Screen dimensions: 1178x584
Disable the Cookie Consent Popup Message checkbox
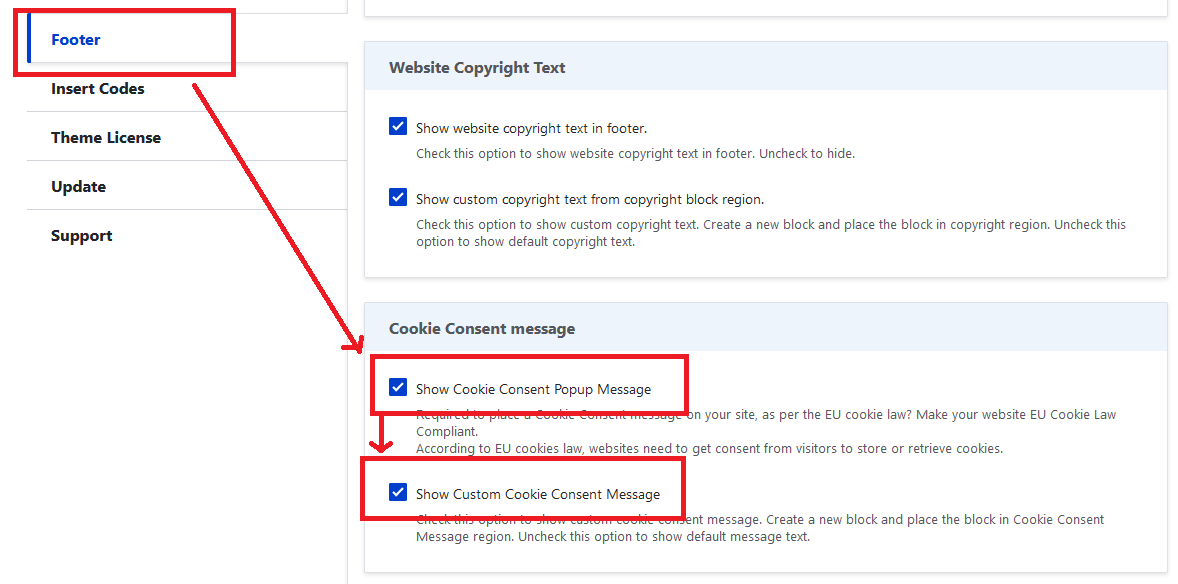coord(398,388)
